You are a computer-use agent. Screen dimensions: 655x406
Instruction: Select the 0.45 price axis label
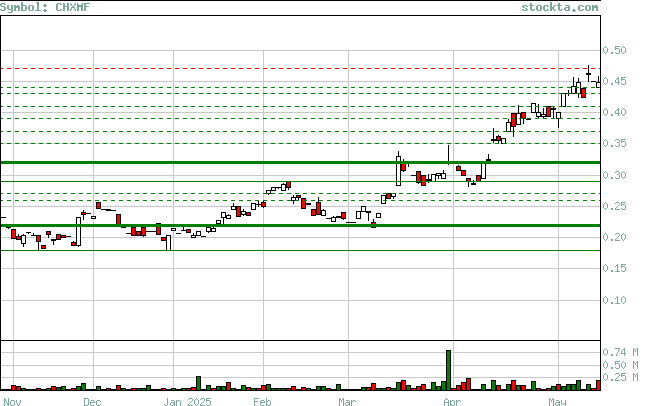click(614, 81)
